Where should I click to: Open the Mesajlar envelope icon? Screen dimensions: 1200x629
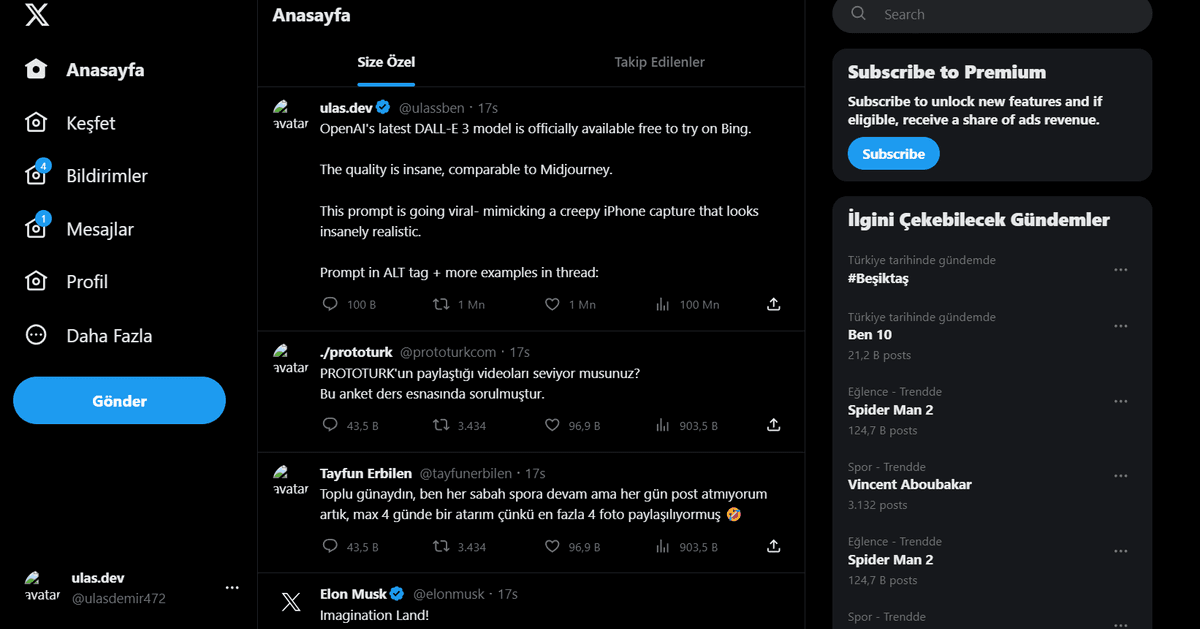pyautogui.click(x=37, y=228)
